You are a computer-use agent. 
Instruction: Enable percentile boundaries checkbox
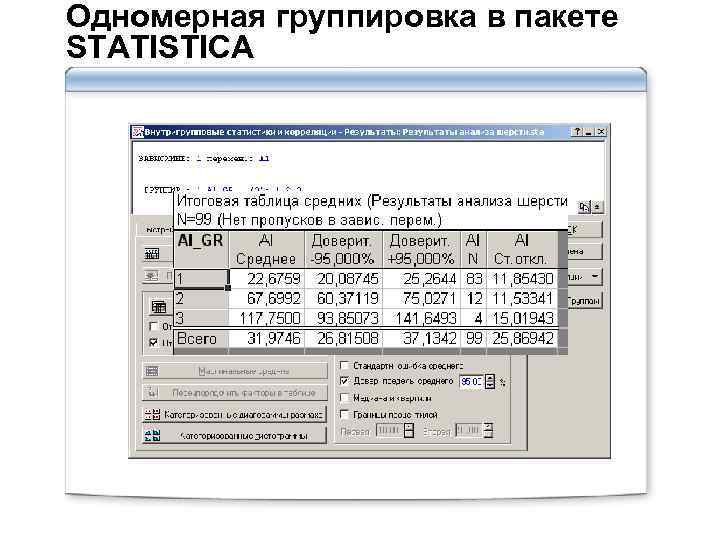344,414
